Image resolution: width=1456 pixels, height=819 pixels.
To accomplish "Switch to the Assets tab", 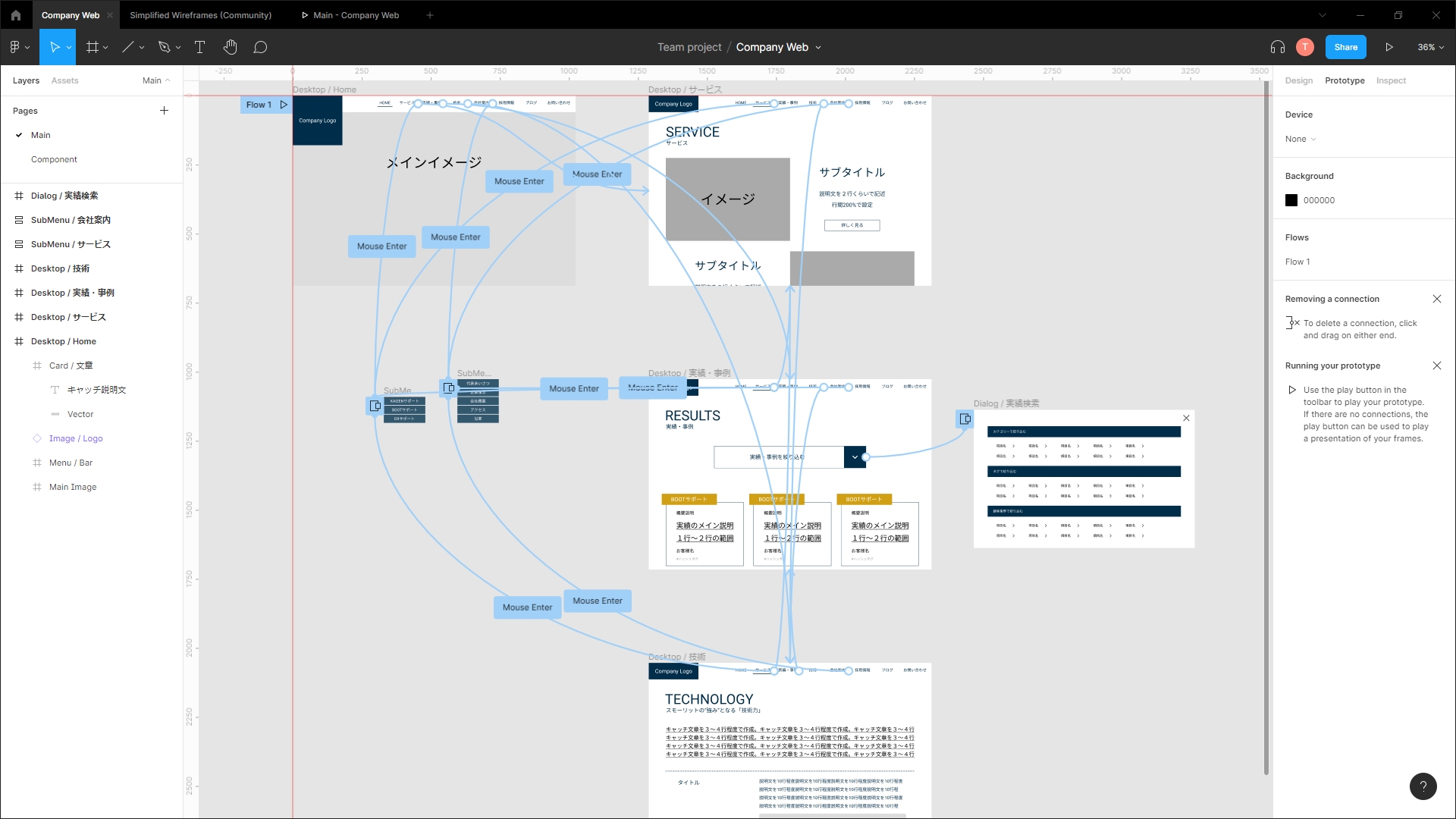I will (x=64, y=80).
